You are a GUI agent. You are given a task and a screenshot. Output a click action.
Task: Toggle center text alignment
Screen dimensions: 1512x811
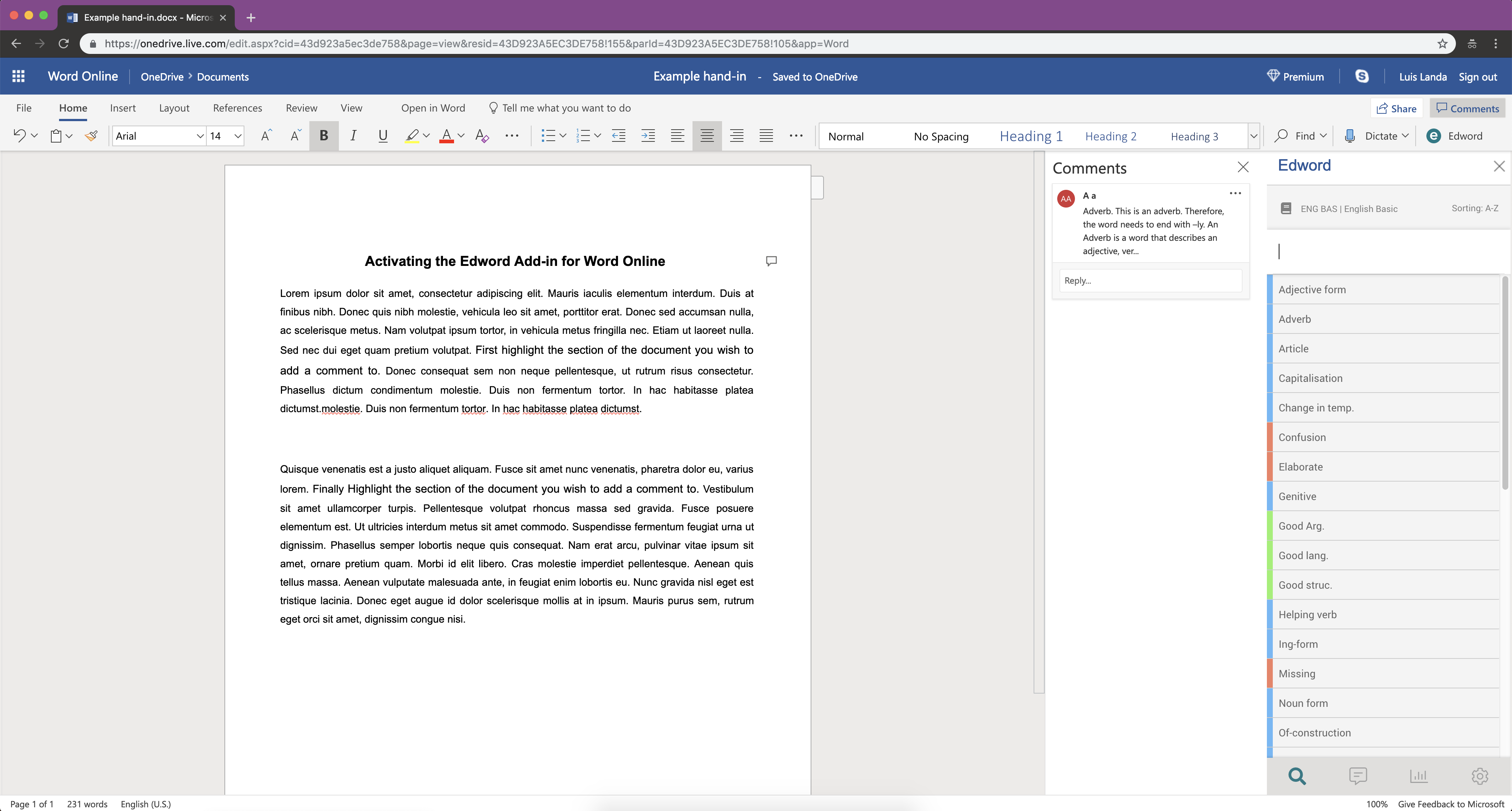click(707, 136)
